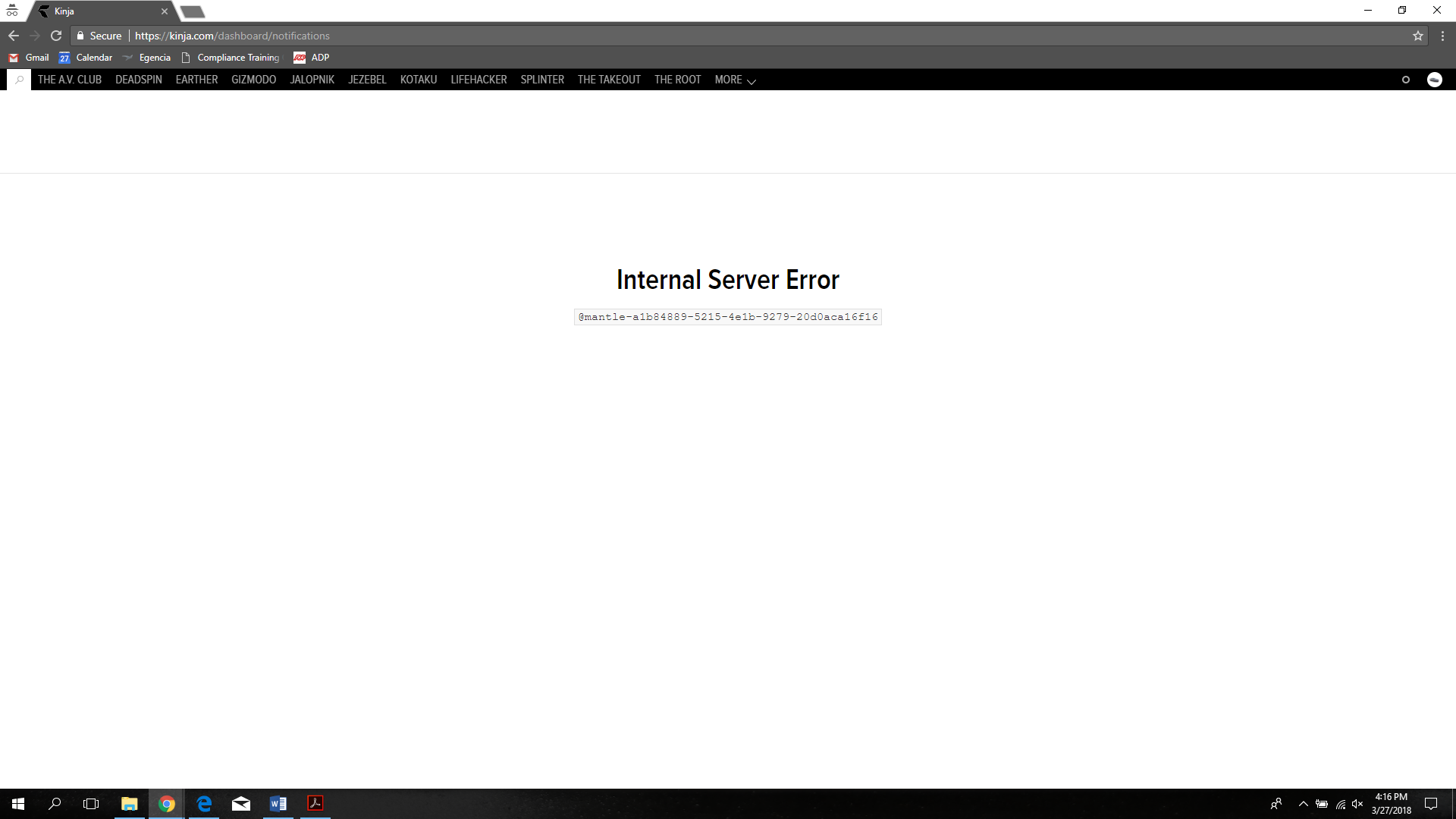This screenshot has width=1456, height=819.
Task: Go to The A.V. Club site
Action: click(x=70, y=80)
